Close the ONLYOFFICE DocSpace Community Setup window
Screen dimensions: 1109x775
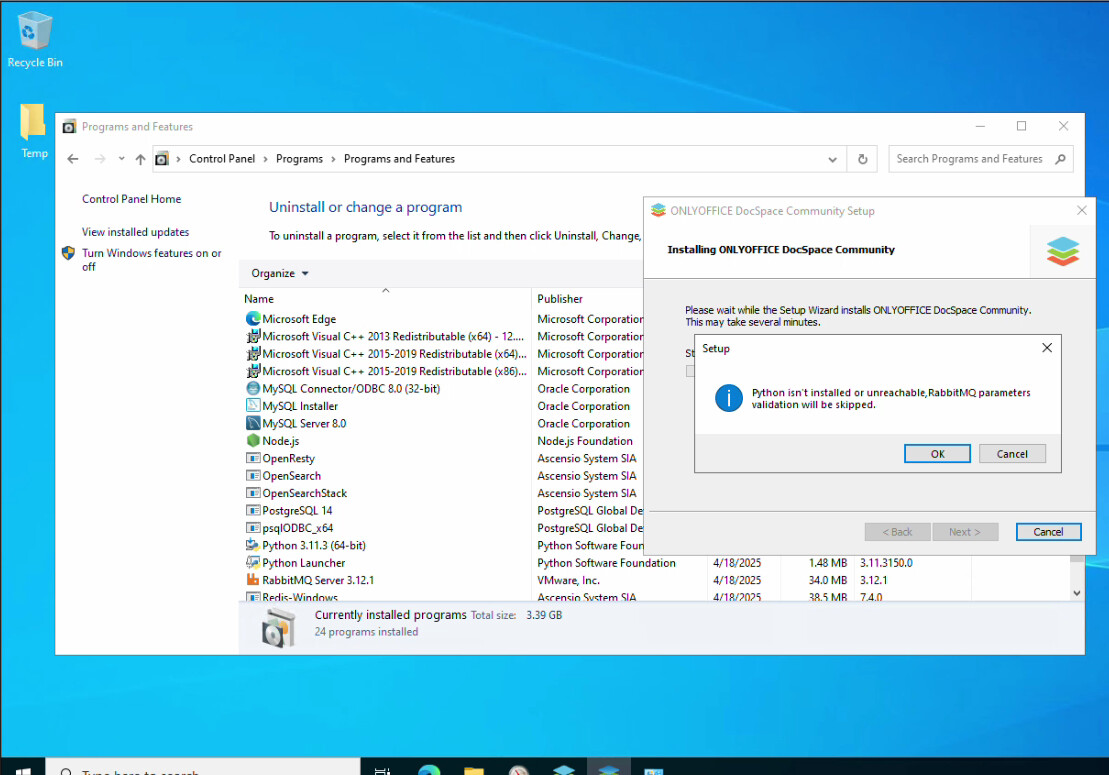click(1081, 211)
